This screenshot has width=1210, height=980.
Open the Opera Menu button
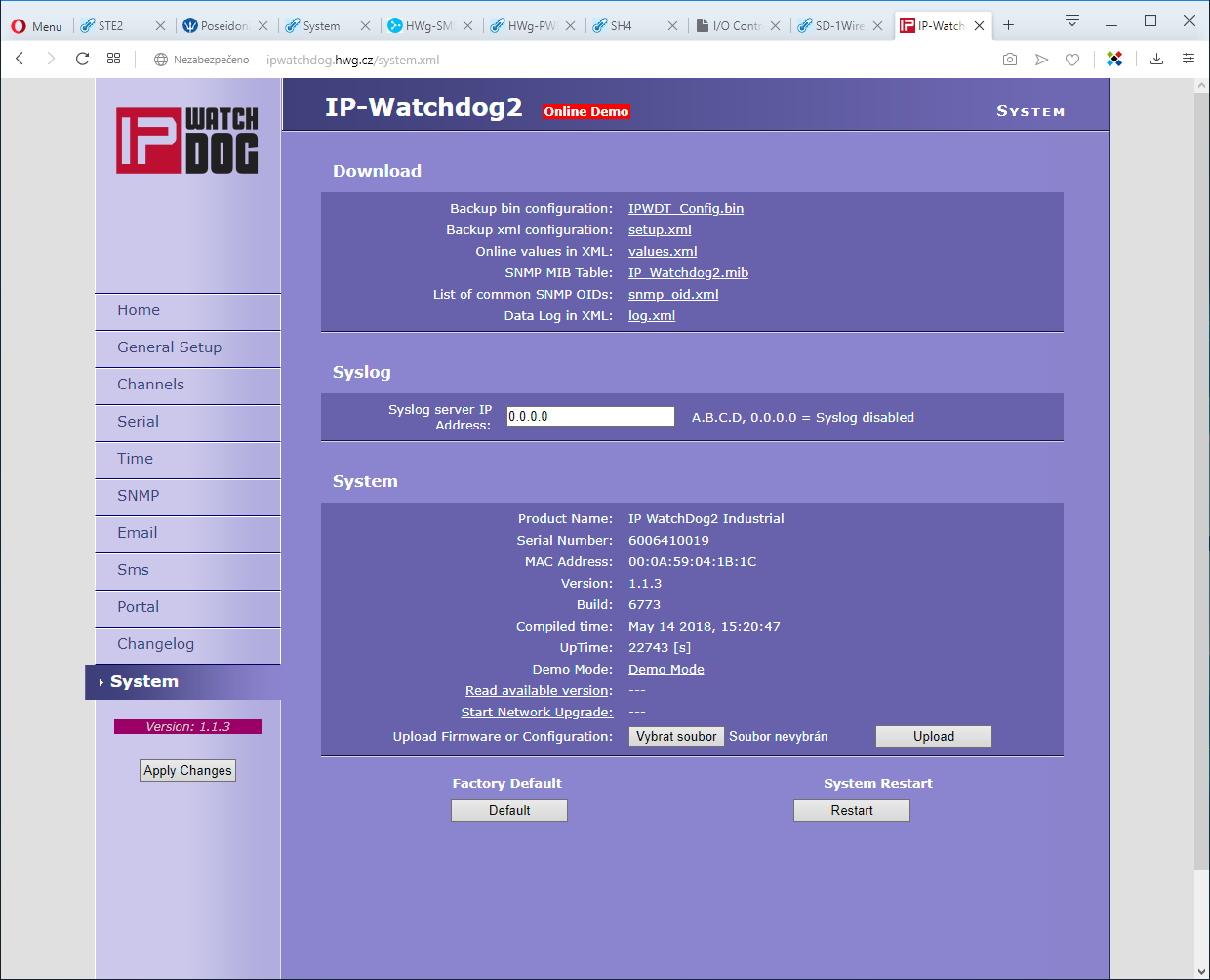coord(36,26)
